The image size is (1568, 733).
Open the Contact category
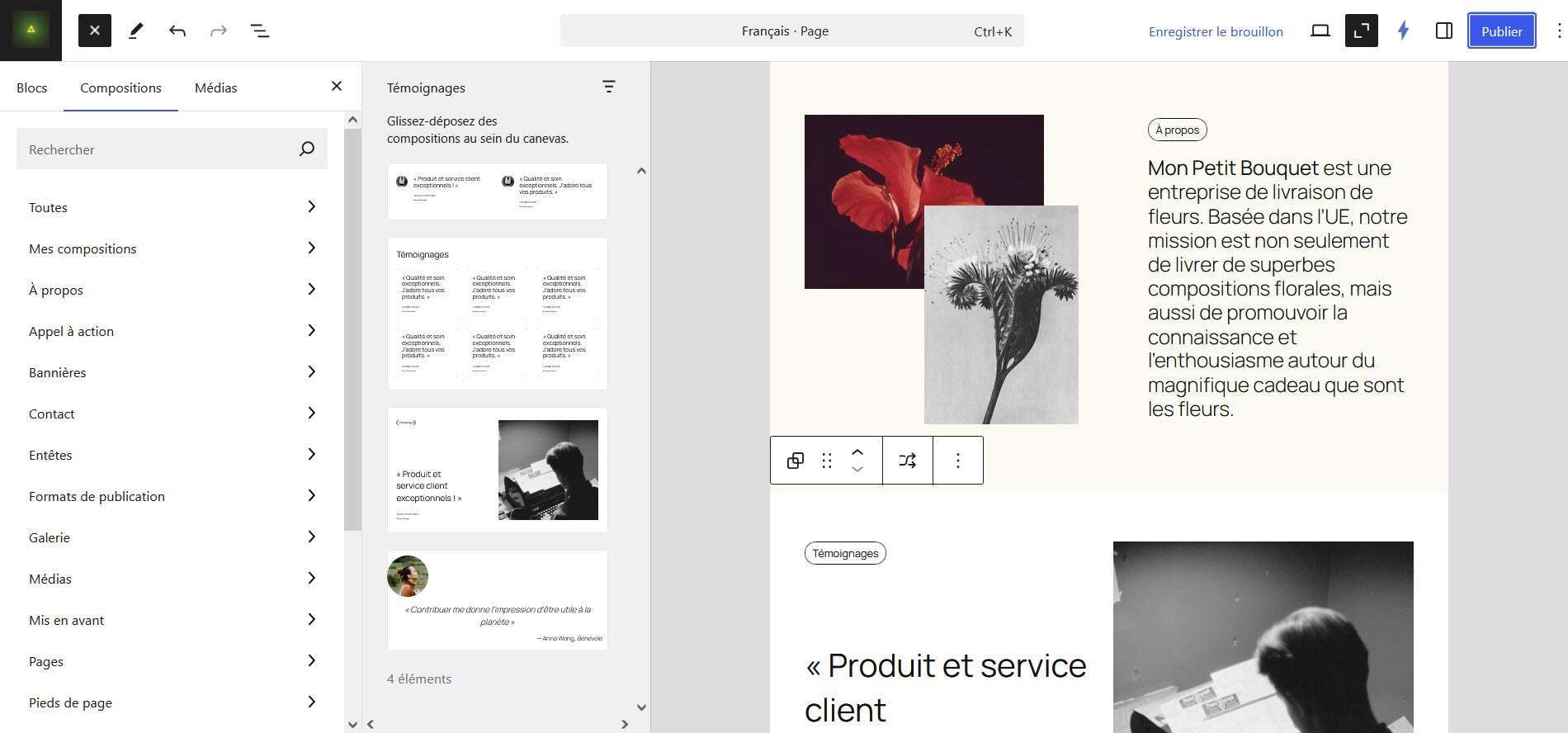pyautogui.click(x=172, y=414)
